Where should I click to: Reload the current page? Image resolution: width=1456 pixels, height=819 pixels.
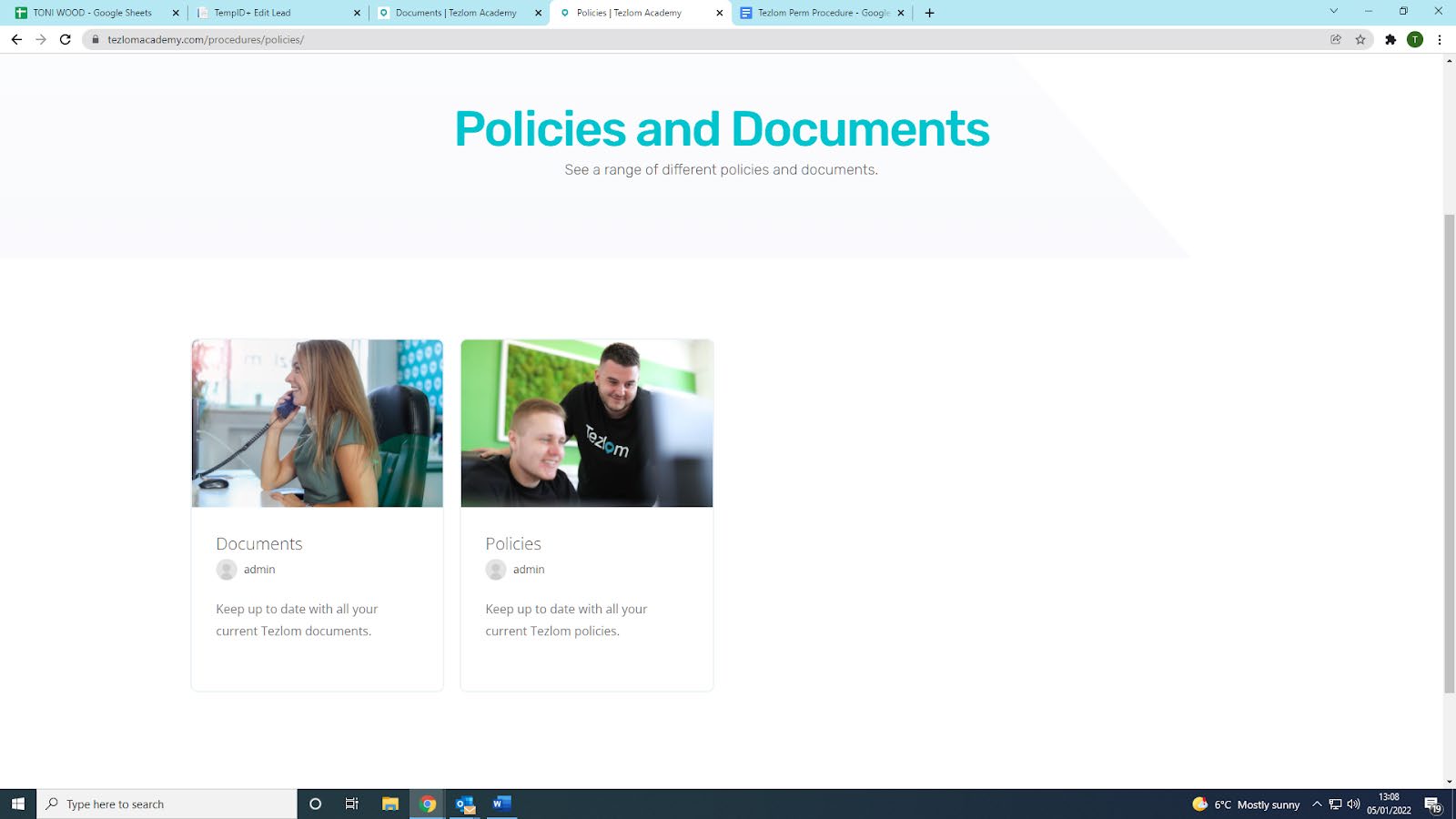pyautogui.click(x=66, y=39)
